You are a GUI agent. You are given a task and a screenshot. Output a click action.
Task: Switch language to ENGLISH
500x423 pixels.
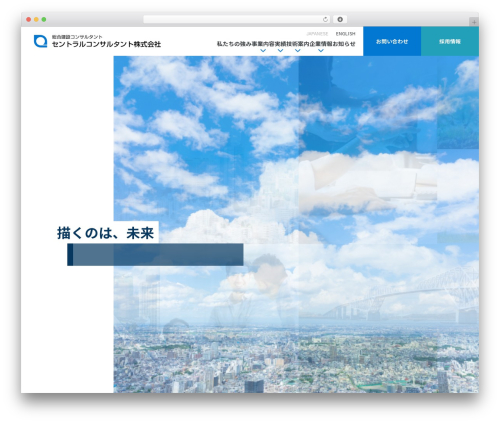[345, 34]
